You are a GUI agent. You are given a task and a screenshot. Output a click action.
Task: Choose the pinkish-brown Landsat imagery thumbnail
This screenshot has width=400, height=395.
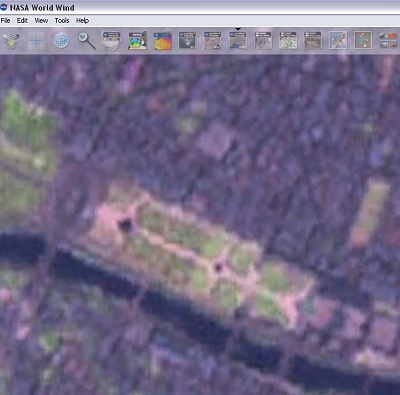pyautogui.click(x=213, y=41)
